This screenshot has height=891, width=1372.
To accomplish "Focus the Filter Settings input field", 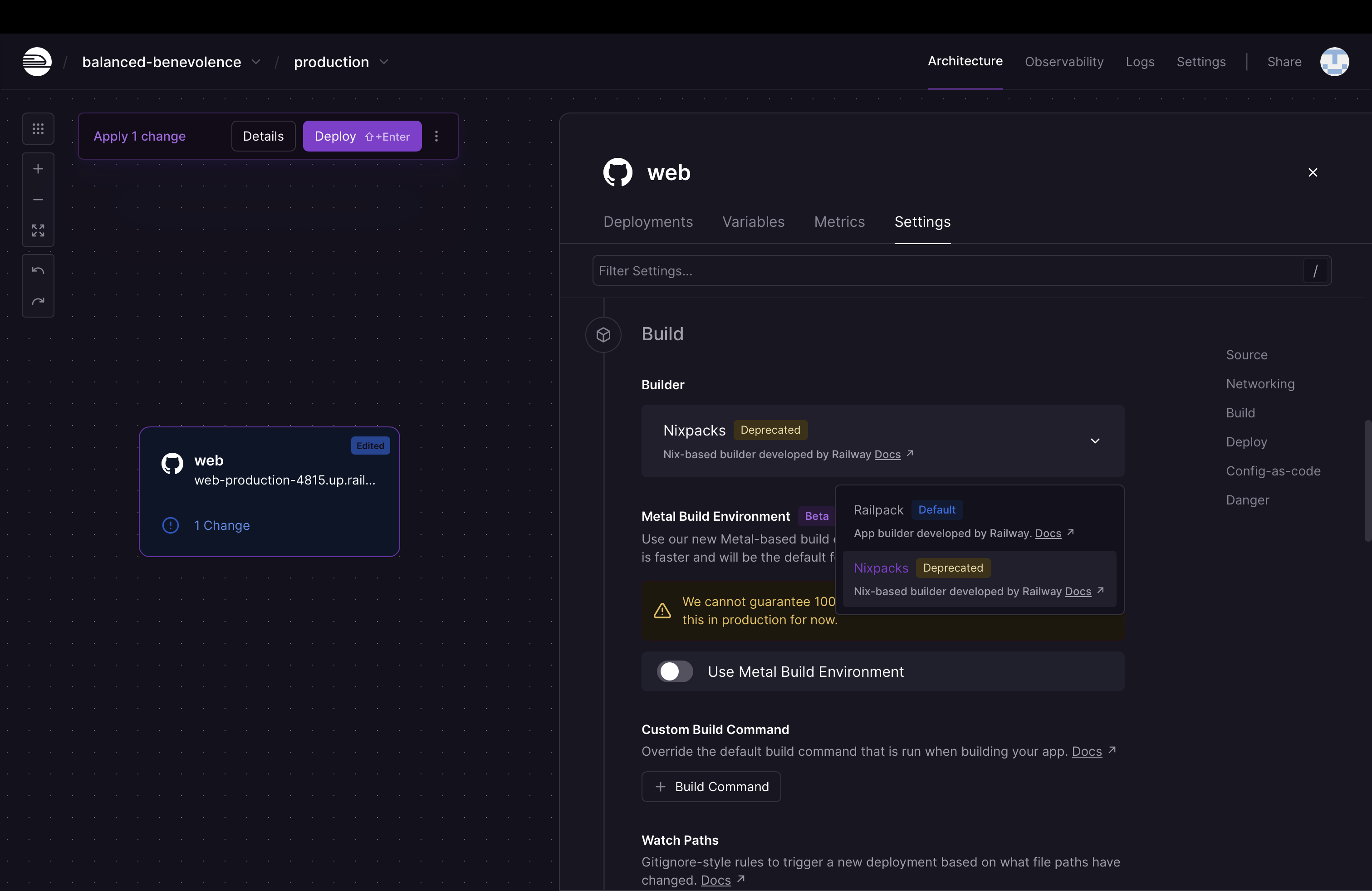I will pyautogui.click(x=946, y=271).
